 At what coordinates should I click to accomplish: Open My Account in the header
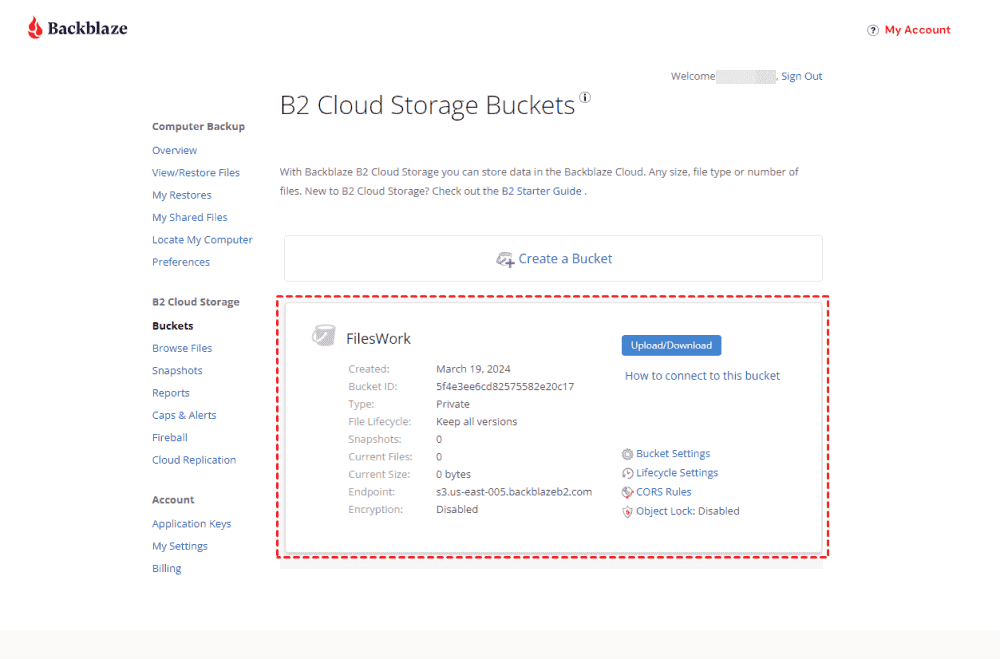[x=917, y=30]
